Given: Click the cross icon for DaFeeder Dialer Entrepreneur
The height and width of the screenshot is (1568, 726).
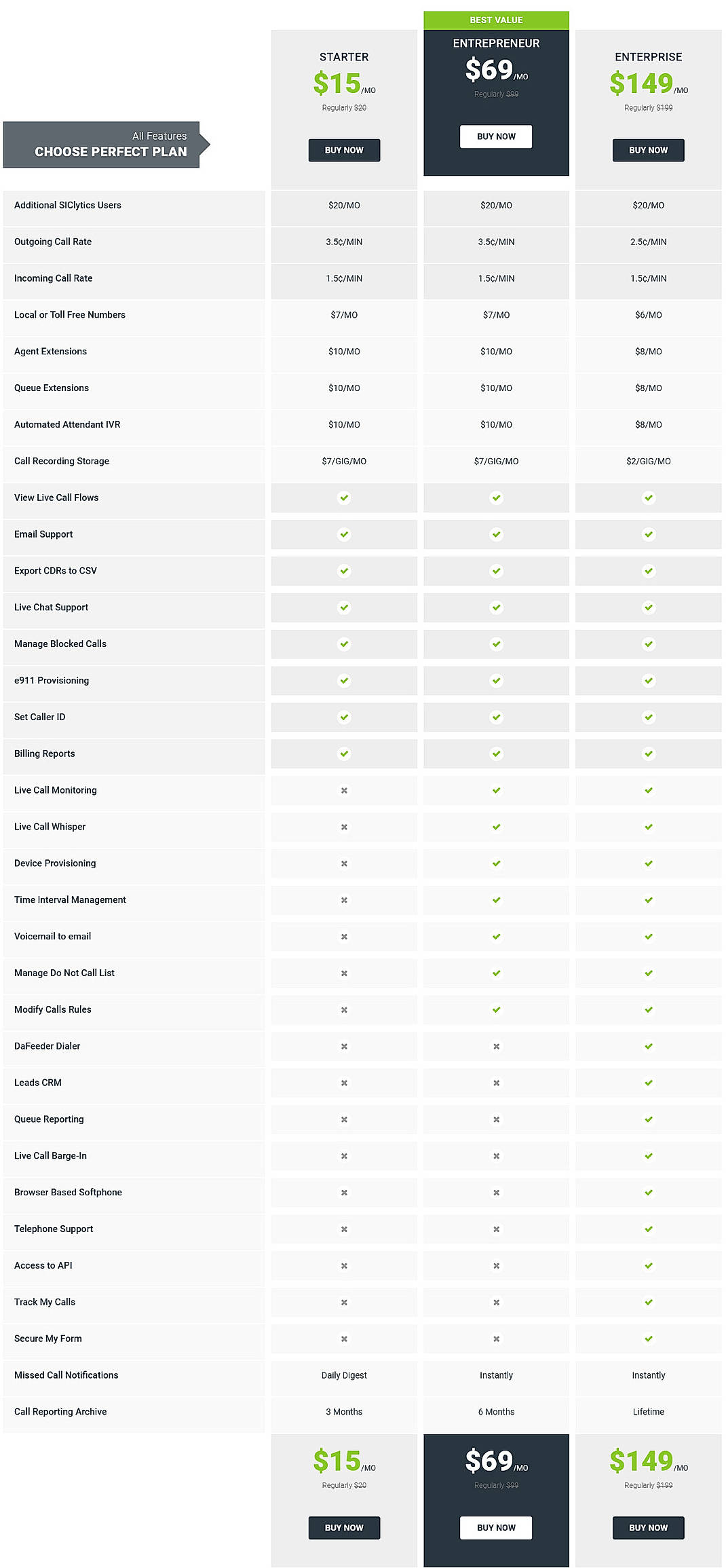Looking at the screenshot, I should pyautogui.click(x=496, y=1046).
